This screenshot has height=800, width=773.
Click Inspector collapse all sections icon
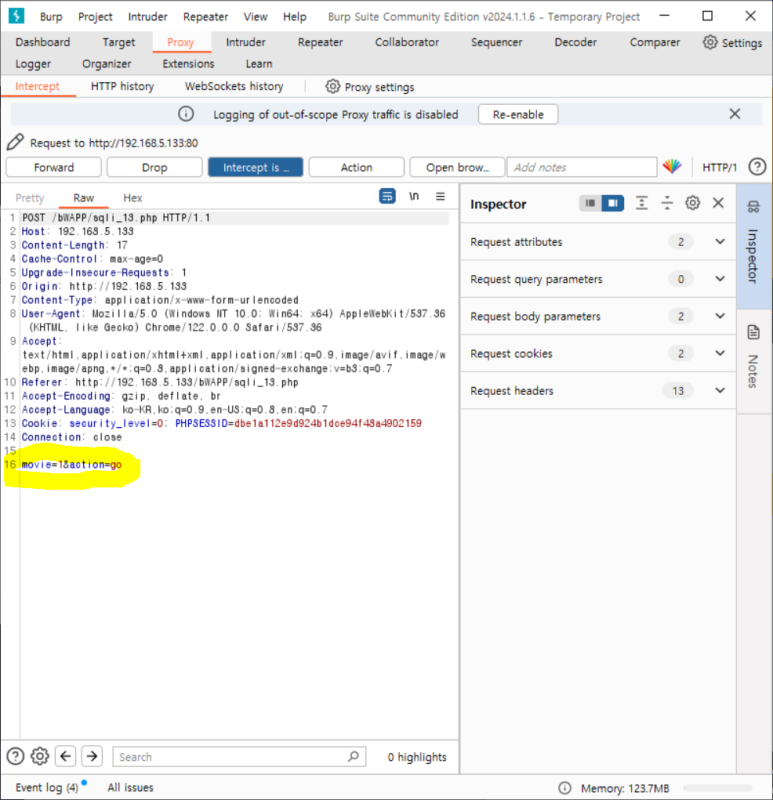[x=667, y=203]
